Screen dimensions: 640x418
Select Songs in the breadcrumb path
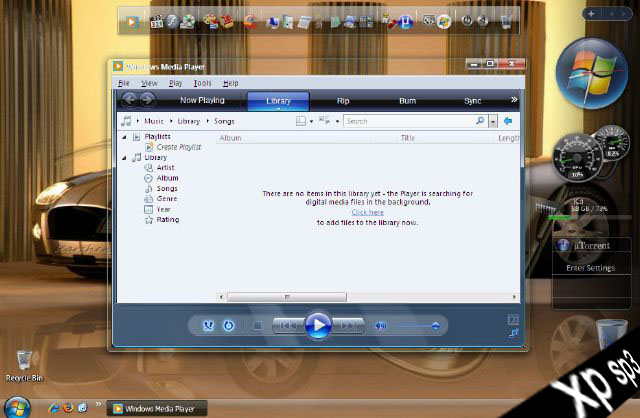pos(224,121)
